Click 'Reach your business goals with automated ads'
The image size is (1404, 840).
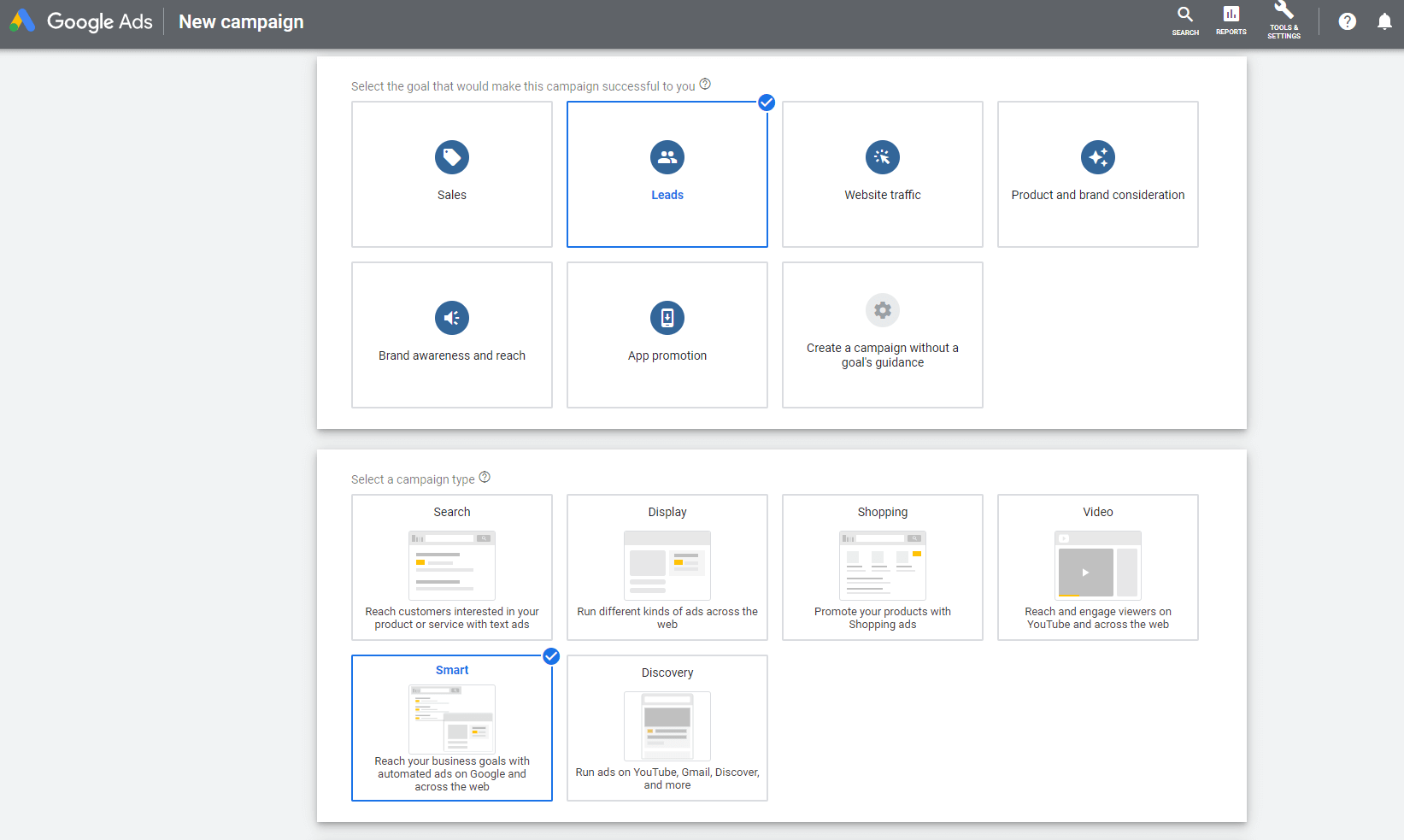coord(452,773)
